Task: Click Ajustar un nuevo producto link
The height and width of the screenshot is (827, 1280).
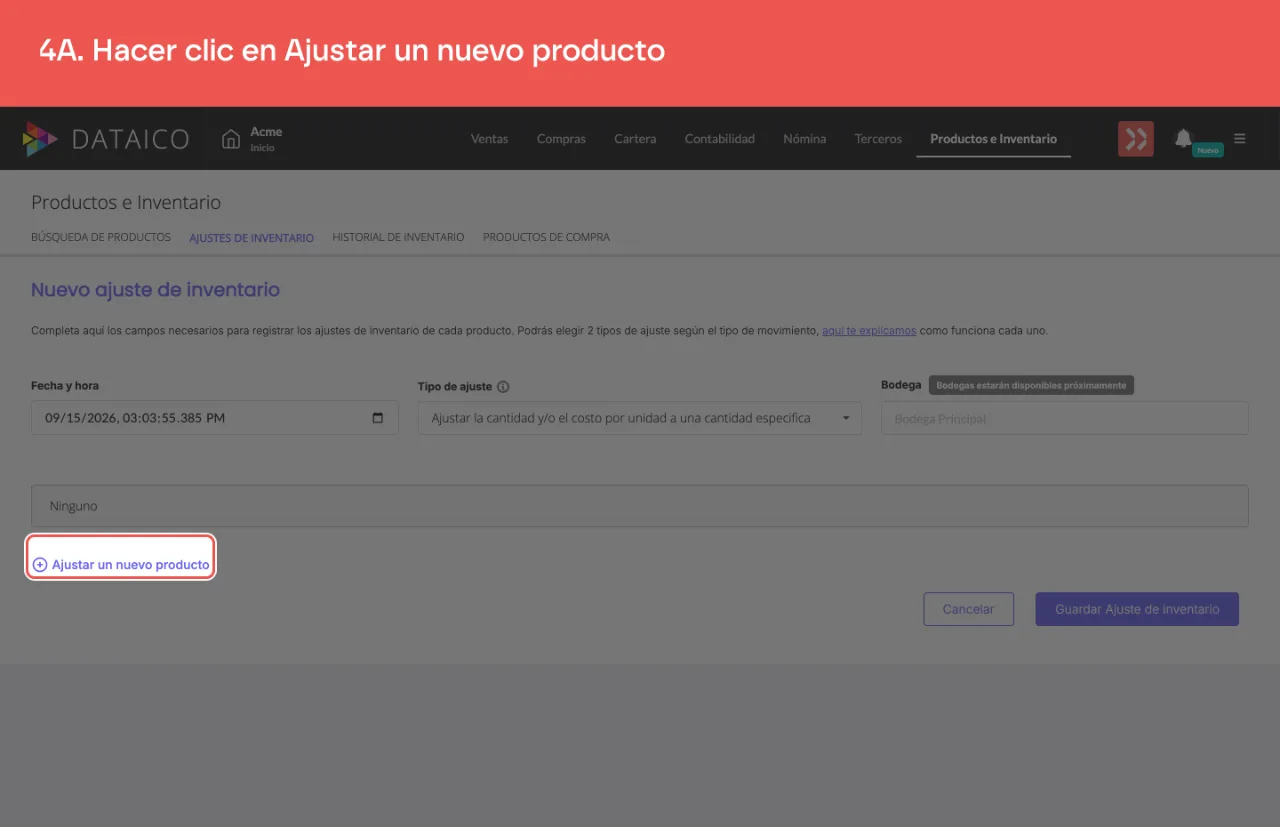Action: tap(121, 565)
